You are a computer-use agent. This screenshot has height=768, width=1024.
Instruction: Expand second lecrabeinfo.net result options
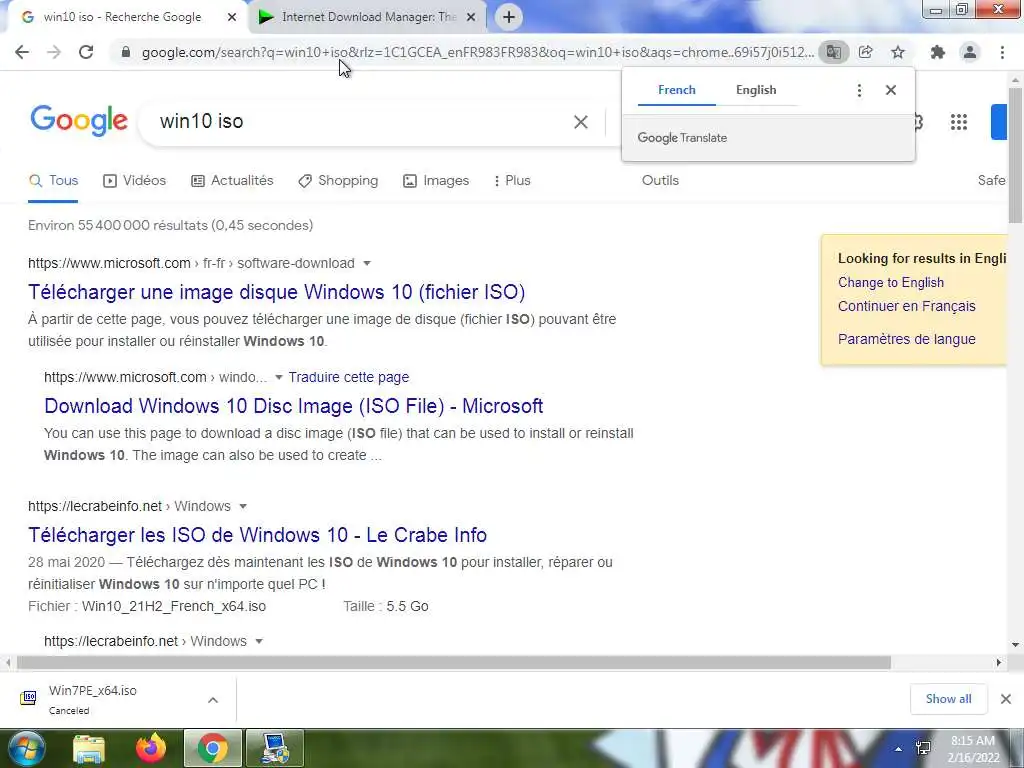click(x=259, y=642)
